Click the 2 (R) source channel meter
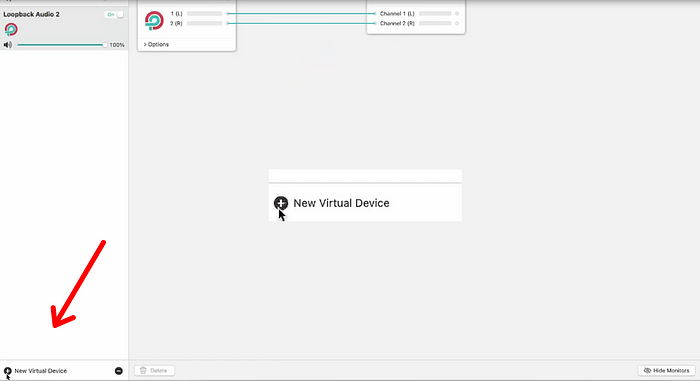 pos(204,23)
